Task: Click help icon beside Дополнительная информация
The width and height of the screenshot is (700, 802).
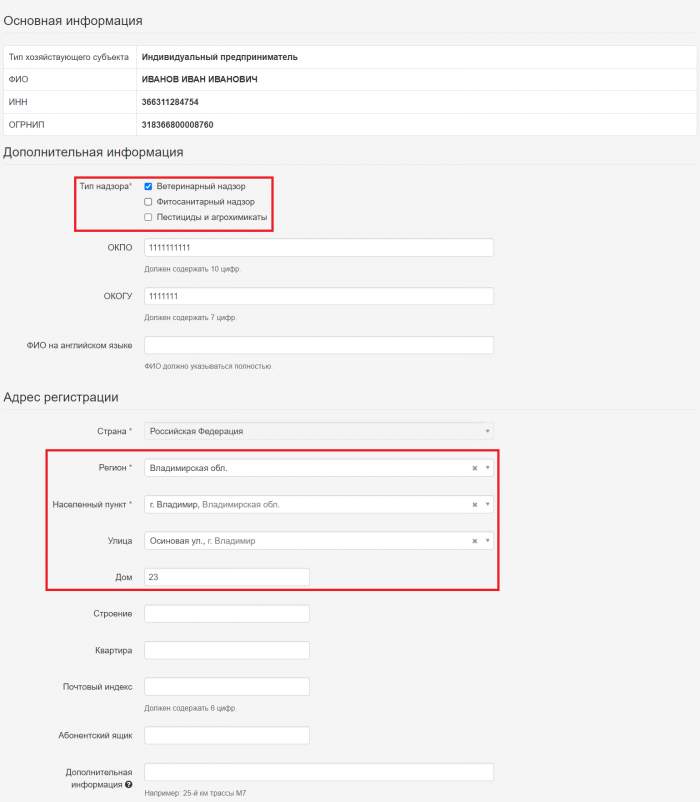Action: pos(128,784)
